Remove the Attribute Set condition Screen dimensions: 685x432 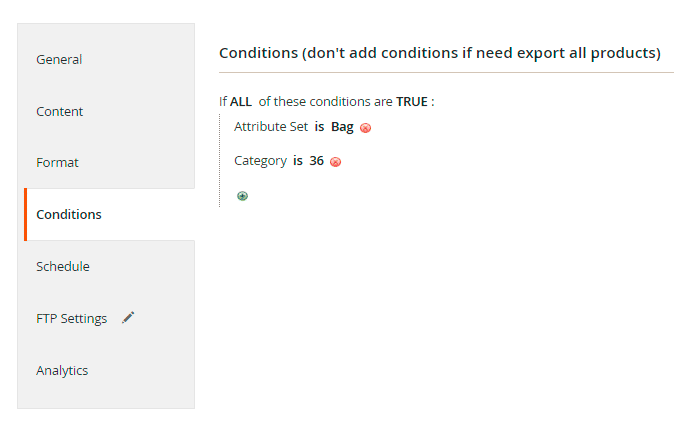point(366,128)
